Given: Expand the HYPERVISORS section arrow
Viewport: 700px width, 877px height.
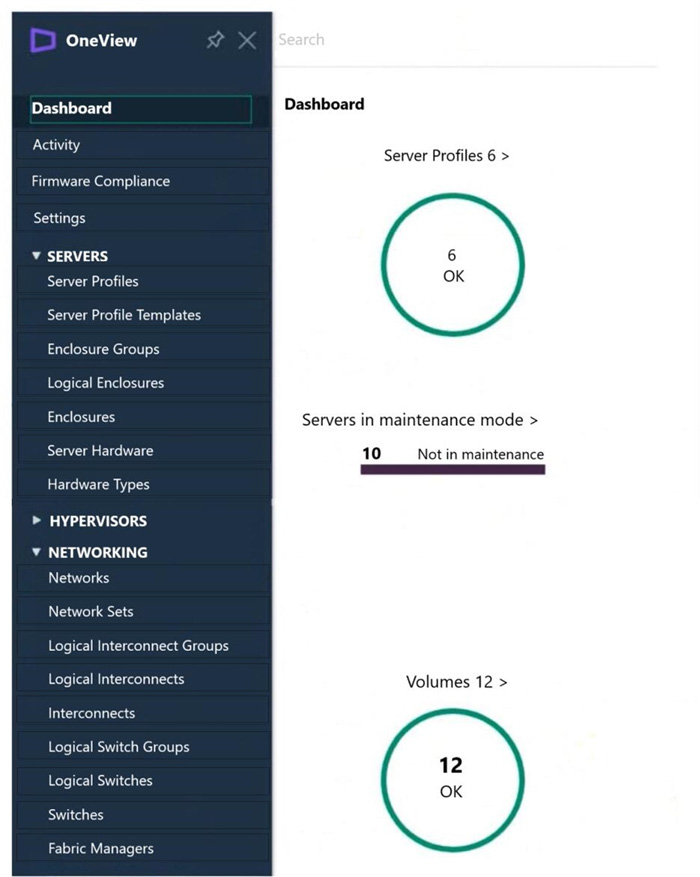Looking at the screenshot, I should [37, 520].
